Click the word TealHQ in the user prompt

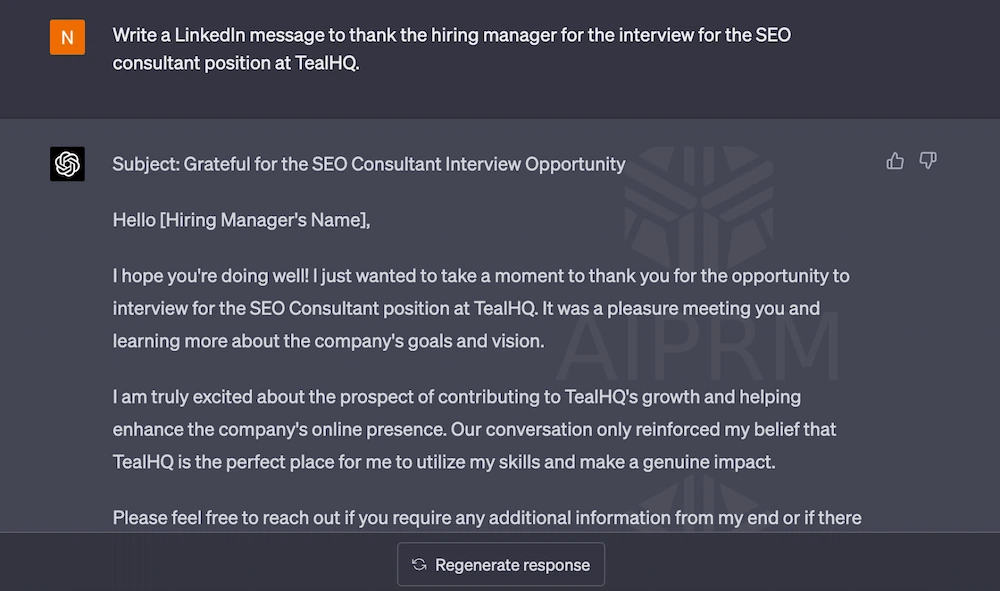(325, 62)
